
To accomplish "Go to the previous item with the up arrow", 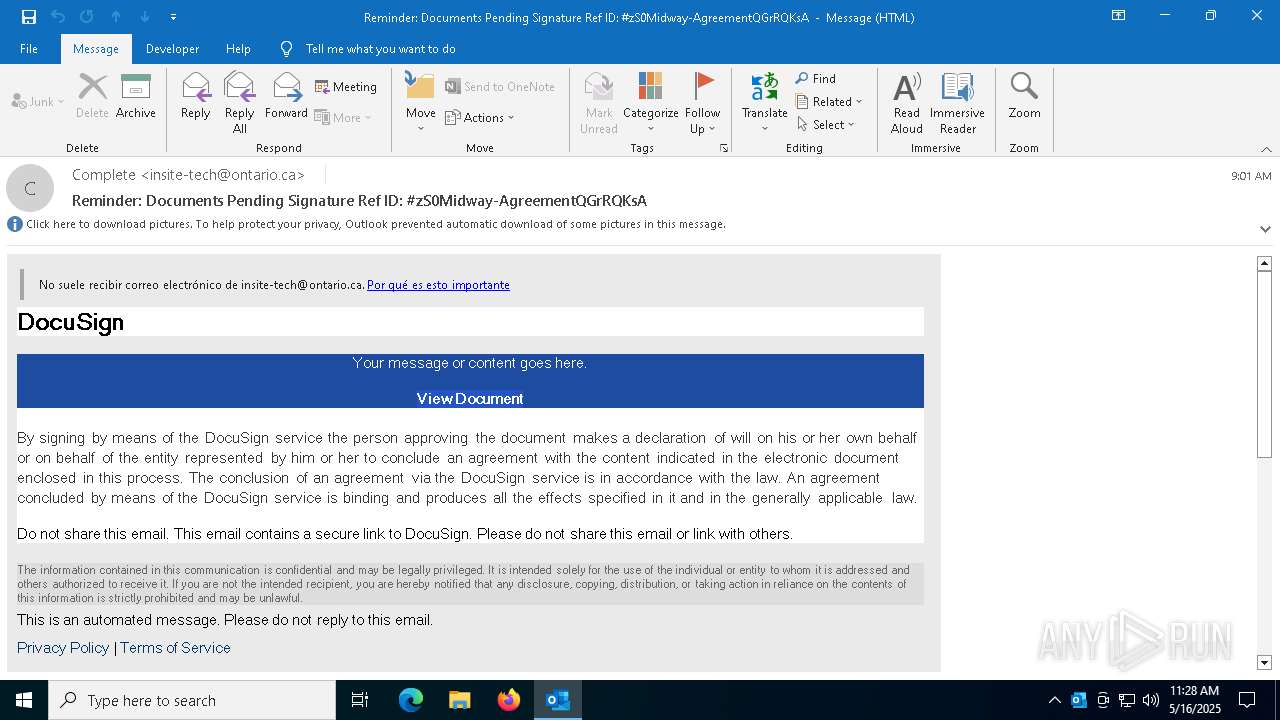I will pos(116,17).
